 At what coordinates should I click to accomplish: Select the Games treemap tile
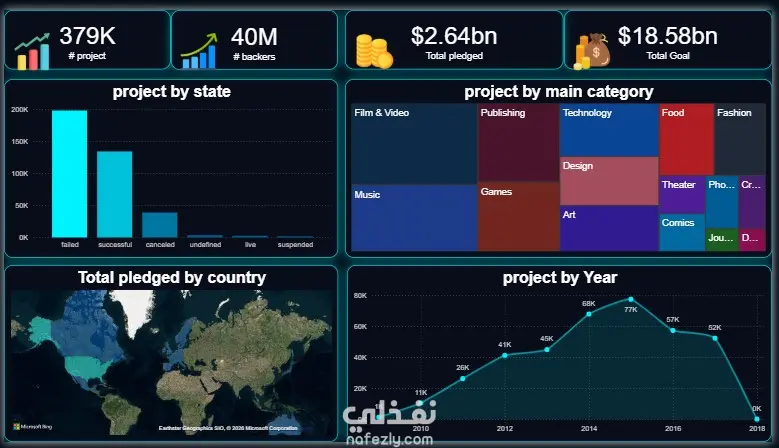[519, 217]
